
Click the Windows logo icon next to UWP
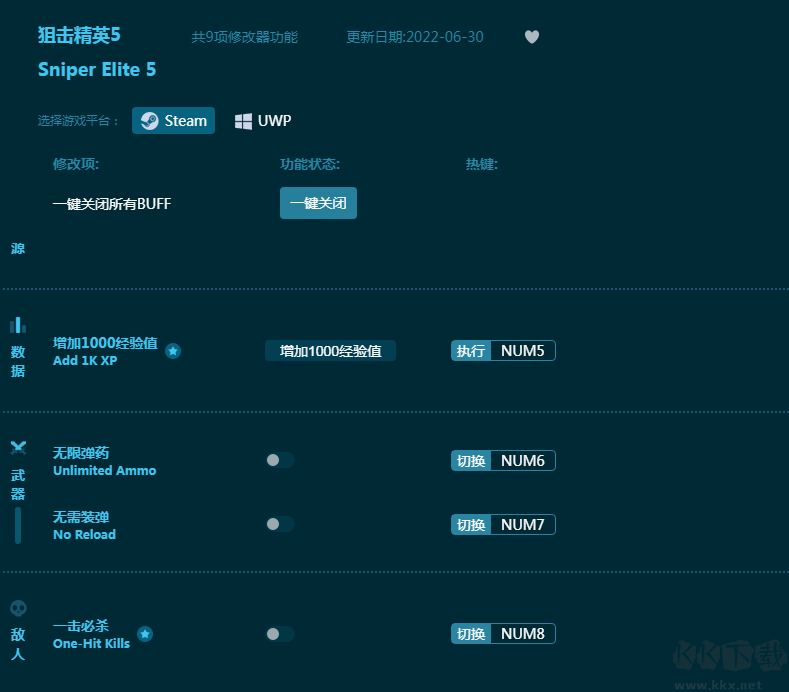point(243,121)
